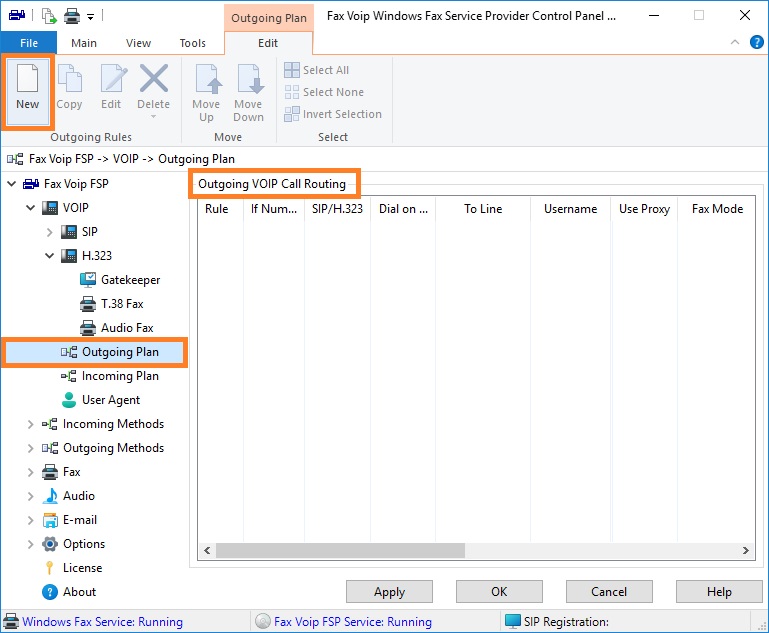The width and height of the screenshot is (769, 633).
Task: Expand the Options tree node
Action: [x=30, y=544]
